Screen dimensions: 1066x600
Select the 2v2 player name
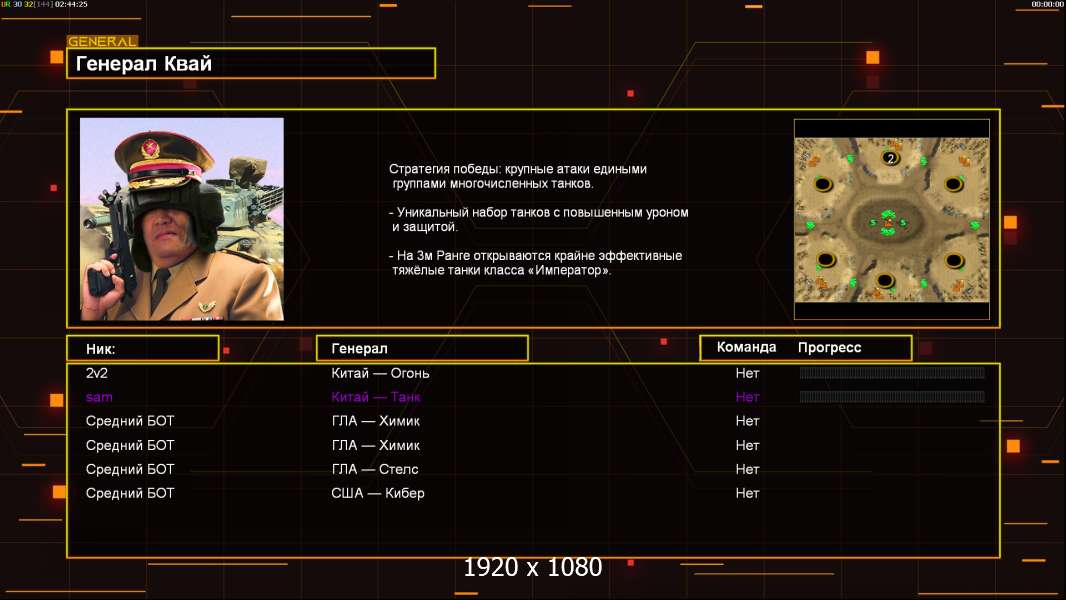pyautogui.click(x=97, y=373)
